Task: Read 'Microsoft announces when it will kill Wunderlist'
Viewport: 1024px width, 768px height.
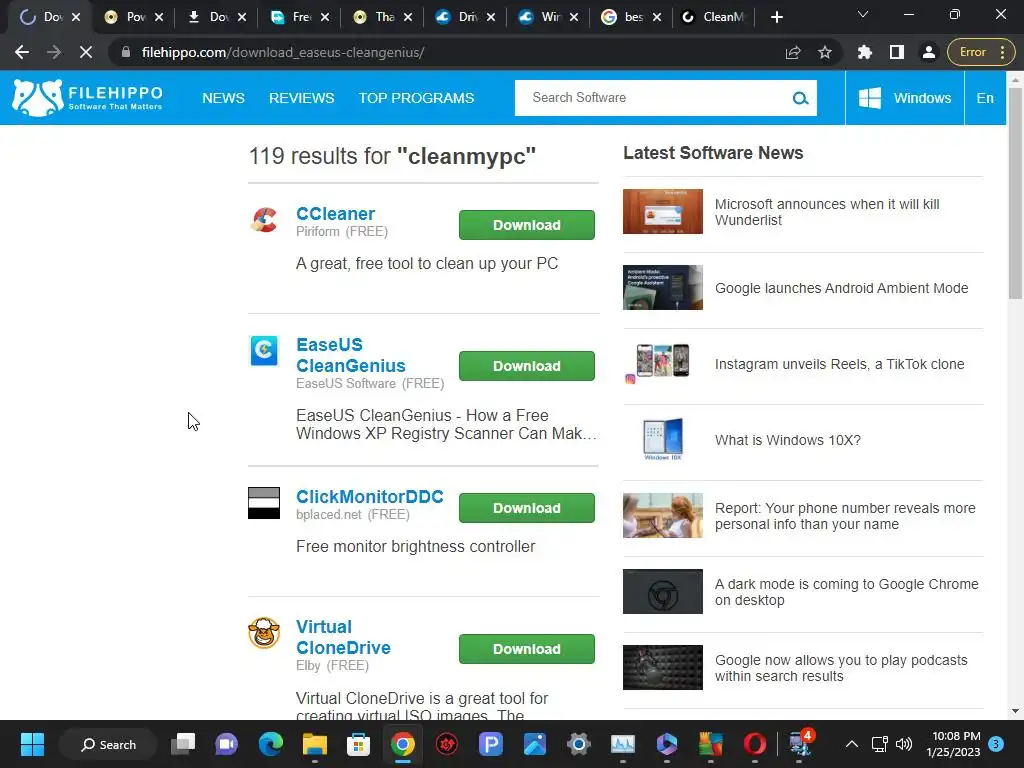Action: tap(827, 212)
